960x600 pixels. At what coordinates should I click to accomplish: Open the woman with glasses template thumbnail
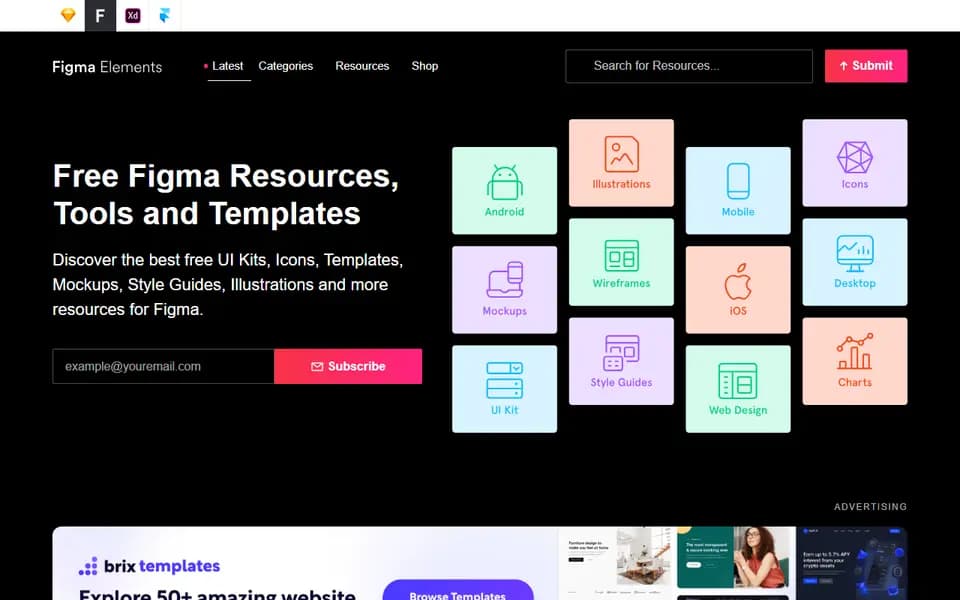[733, 557]
